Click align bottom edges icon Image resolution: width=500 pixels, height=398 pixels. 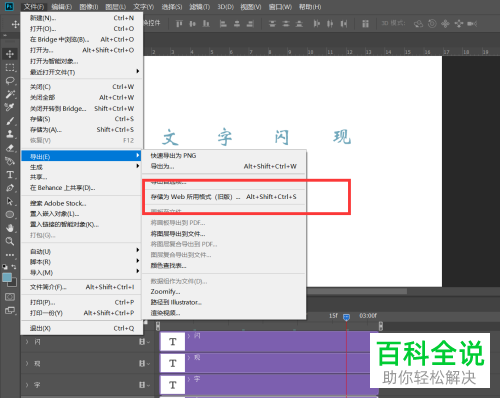[x=206, y=24]
